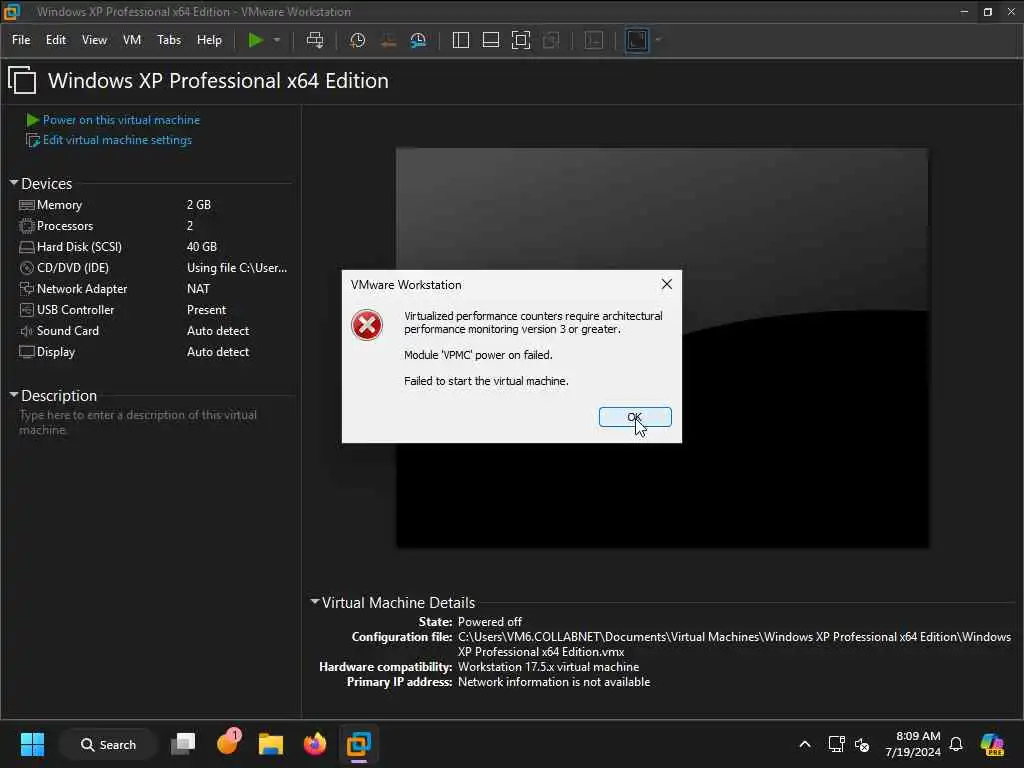Select the Network Adapter device
The width and height of the screenshot is (1024, 768).
(x=154, y=288)
